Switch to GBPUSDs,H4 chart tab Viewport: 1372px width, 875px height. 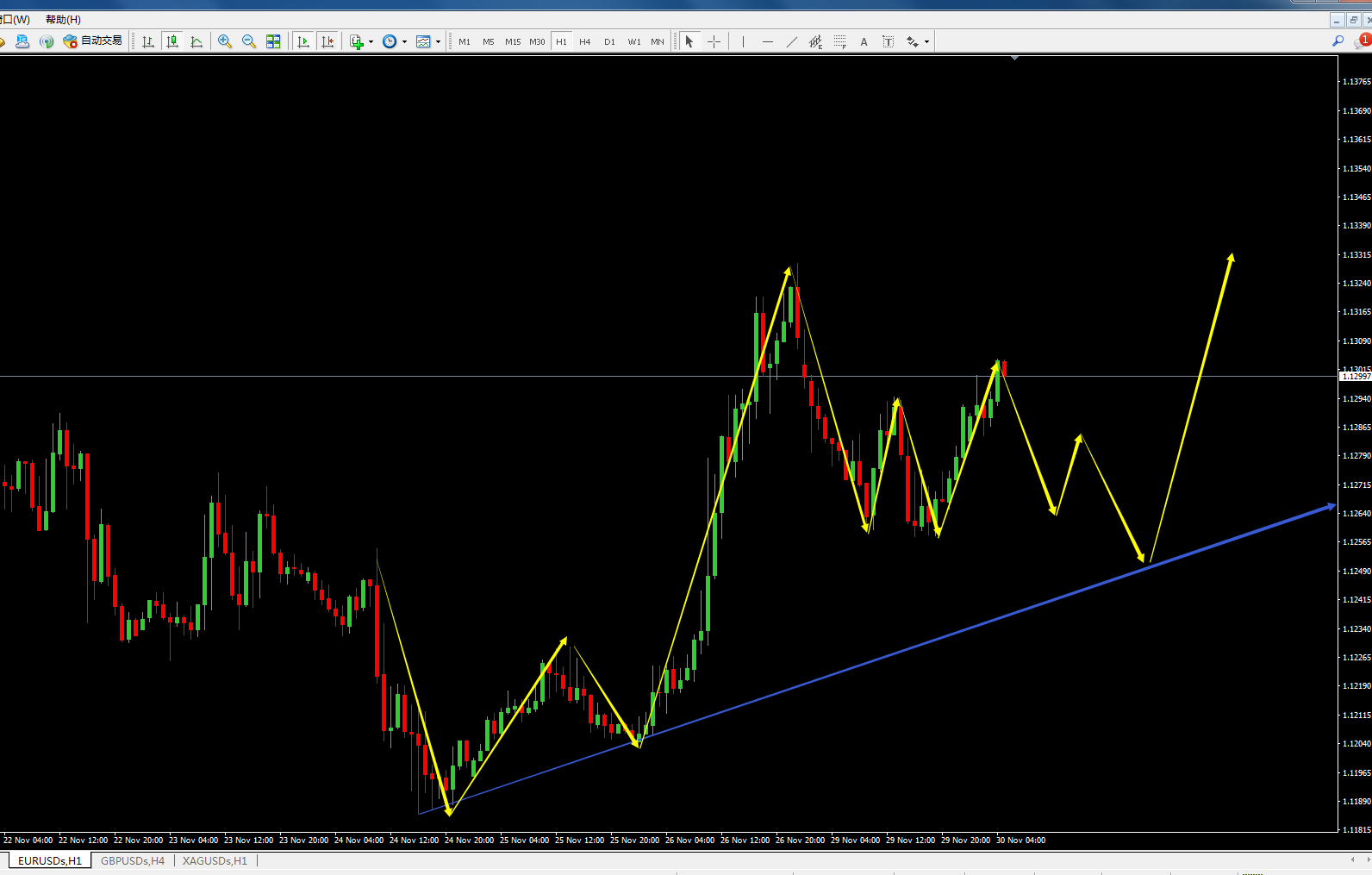[x=133, y=860]
